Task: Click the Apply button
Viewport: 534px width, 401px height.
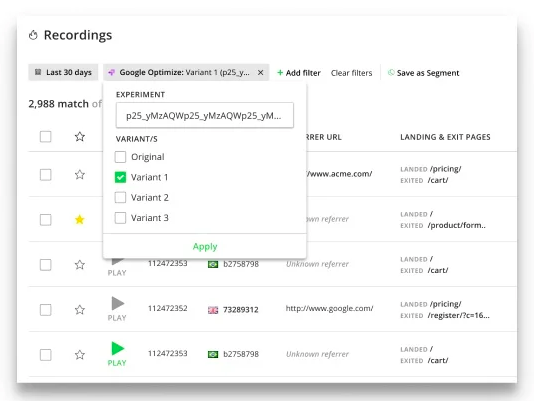Action: pos(205,246)
